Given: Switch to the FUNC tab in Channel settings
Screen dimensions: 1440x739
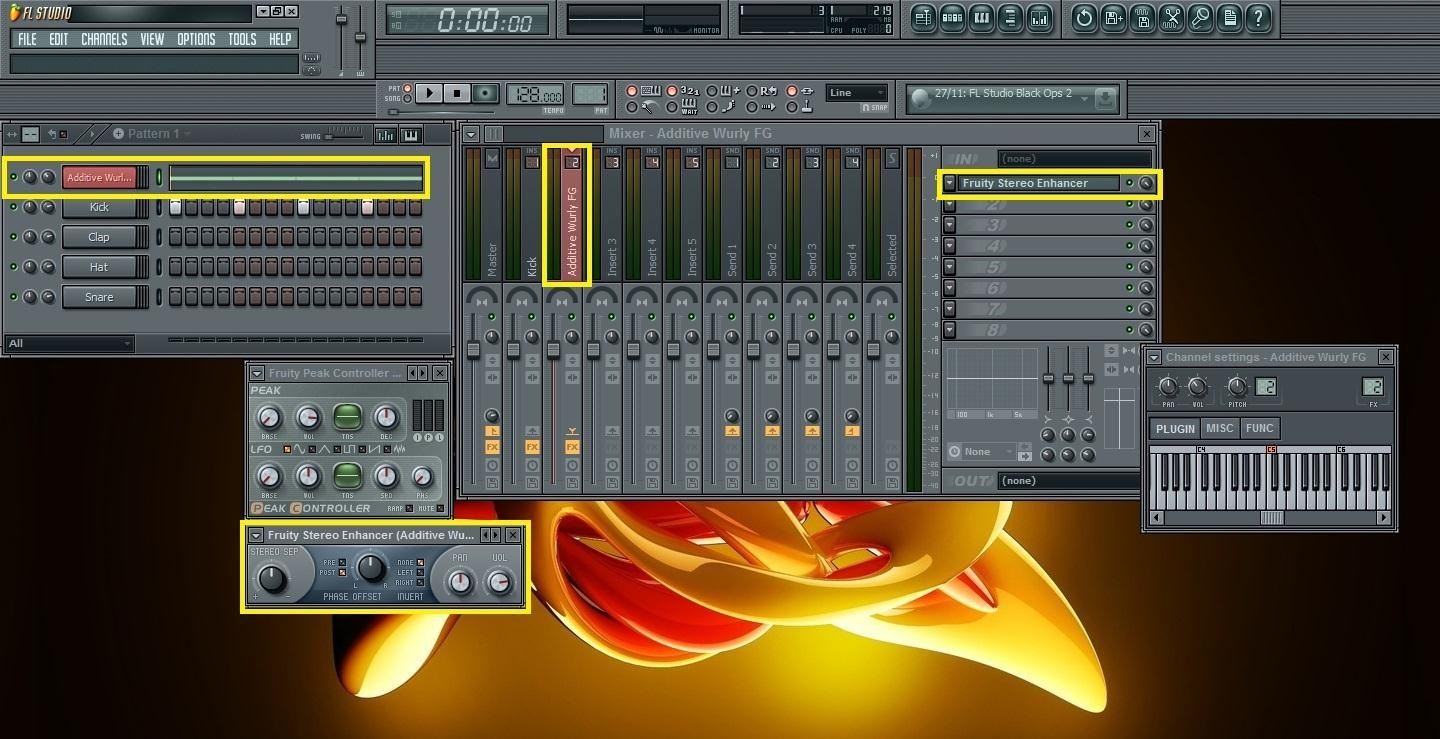Looking at the screenshot, I should click(1259, 428).
